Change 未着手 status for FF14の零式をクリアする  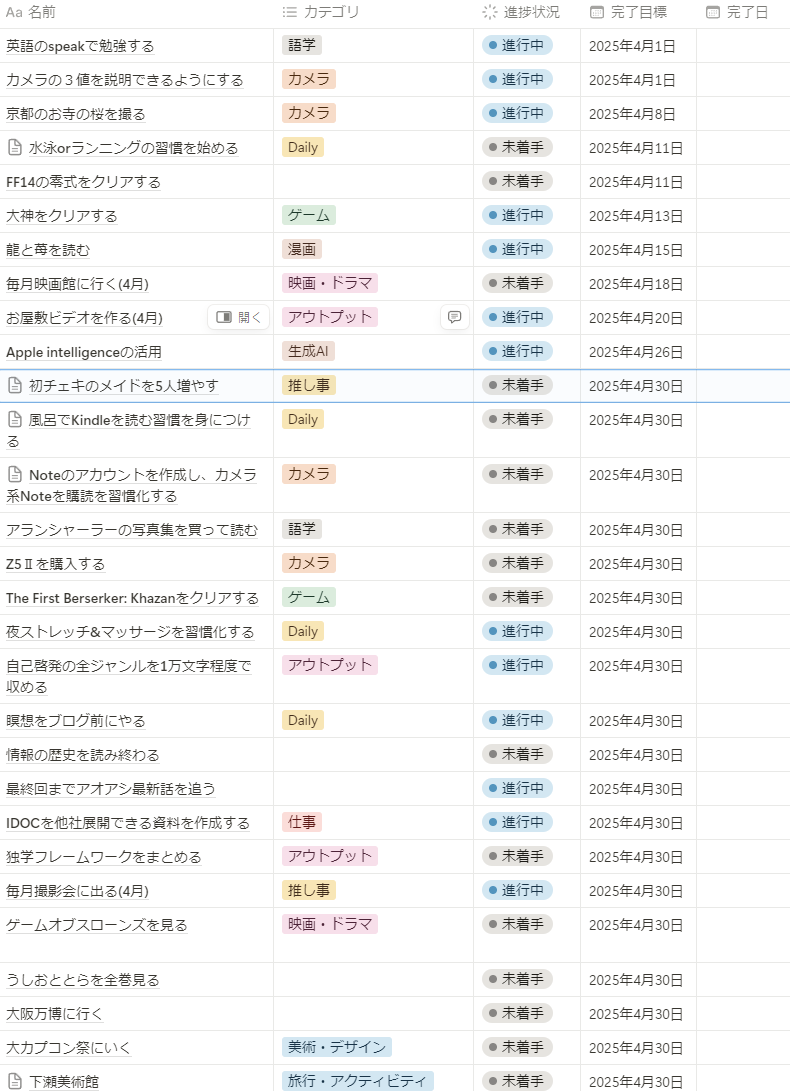tap(517, 181)
